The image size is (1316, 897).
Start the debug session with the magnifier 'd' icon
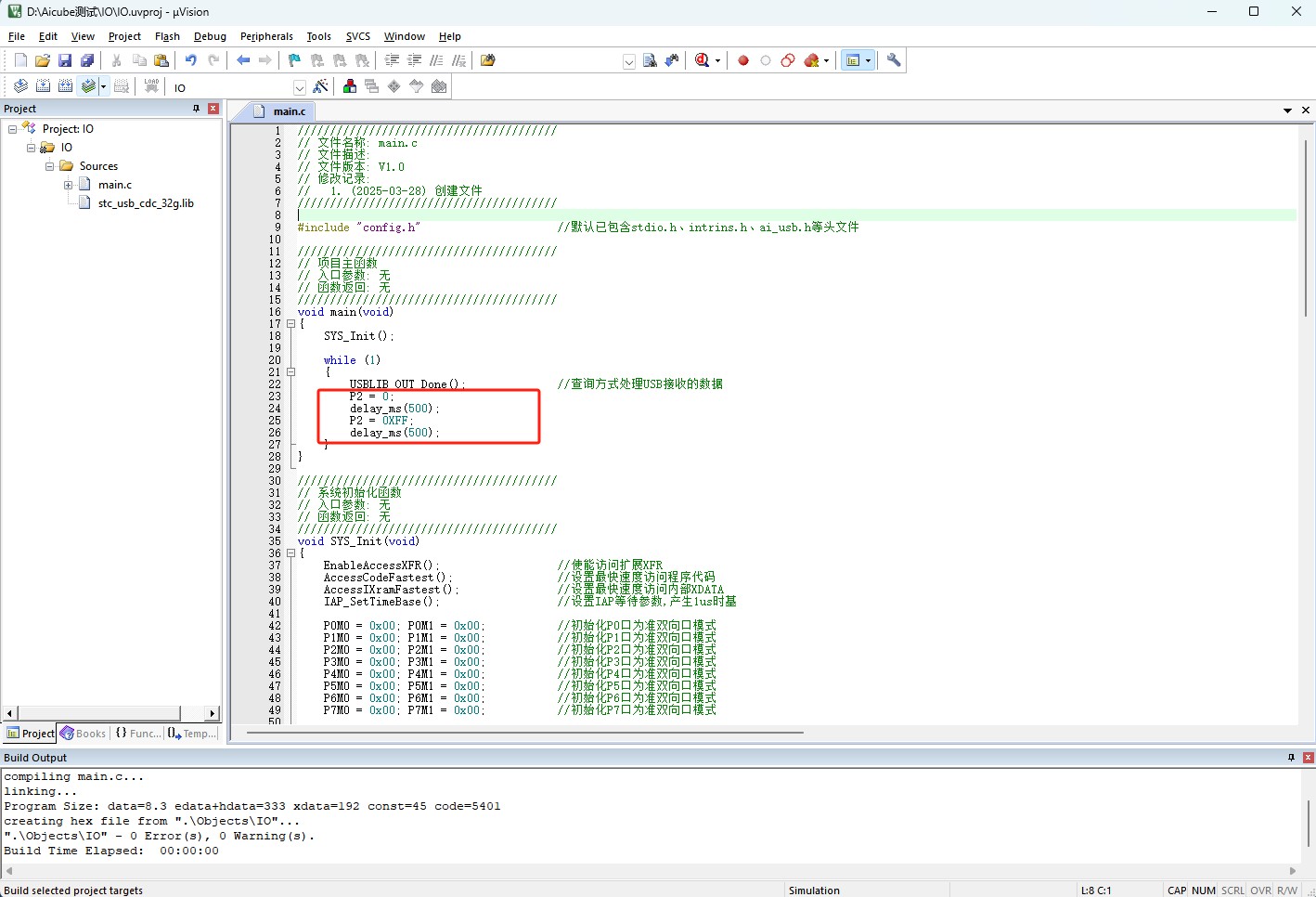click(x=703, y=60)
